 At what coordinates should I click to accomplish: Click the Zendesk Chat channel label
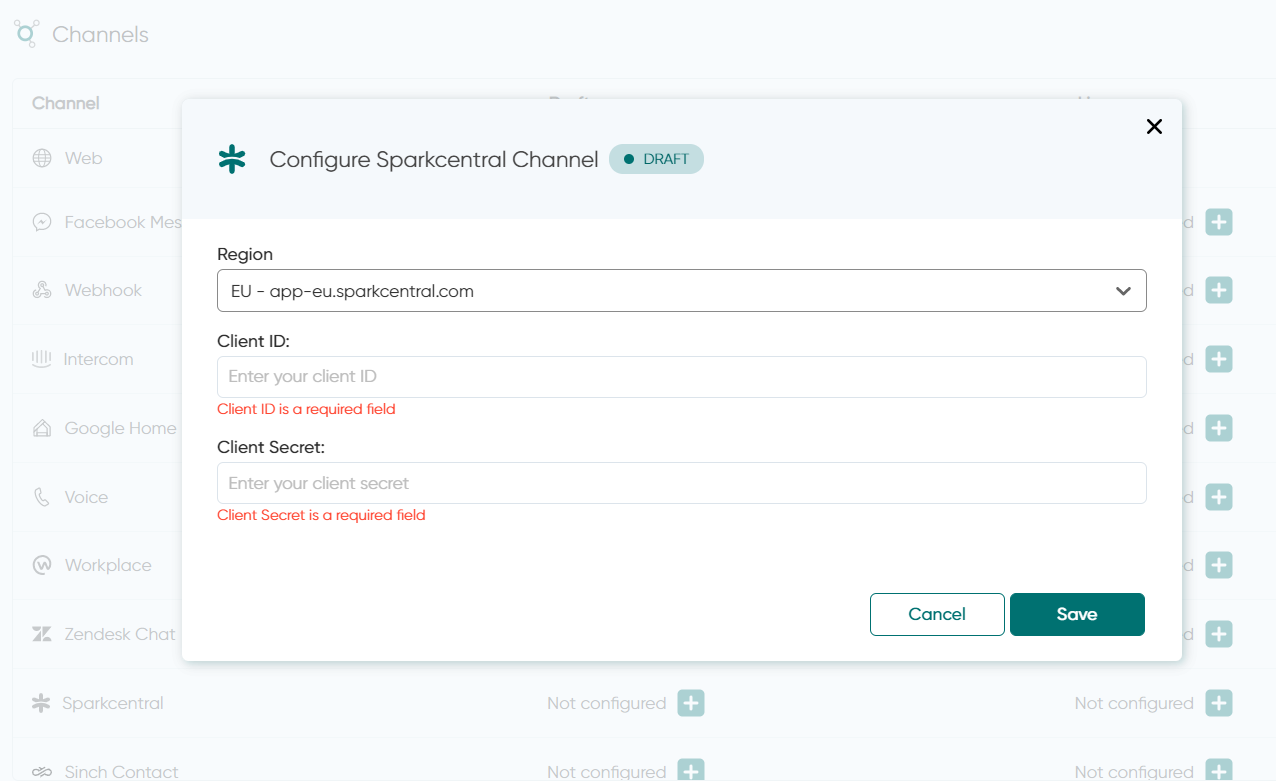[120, 634]
